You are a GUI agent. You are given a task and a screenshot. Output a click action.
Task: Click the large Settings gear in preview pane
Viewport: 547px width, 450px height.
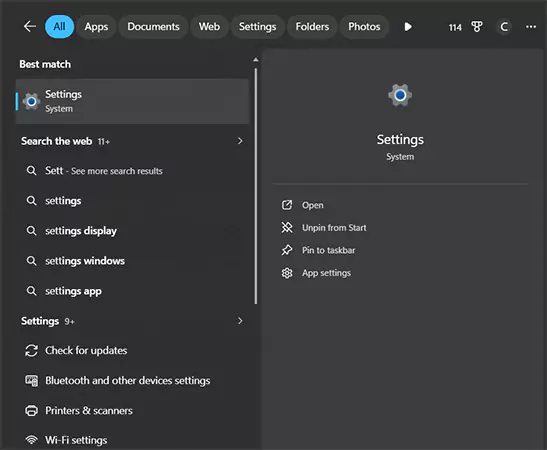click(x=400, y=95)
